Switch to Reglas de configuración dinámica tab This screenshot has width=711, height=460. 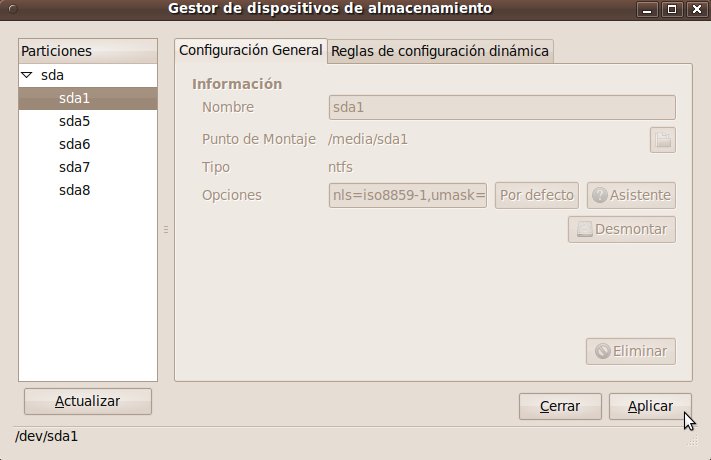click(x=440, y=51)
